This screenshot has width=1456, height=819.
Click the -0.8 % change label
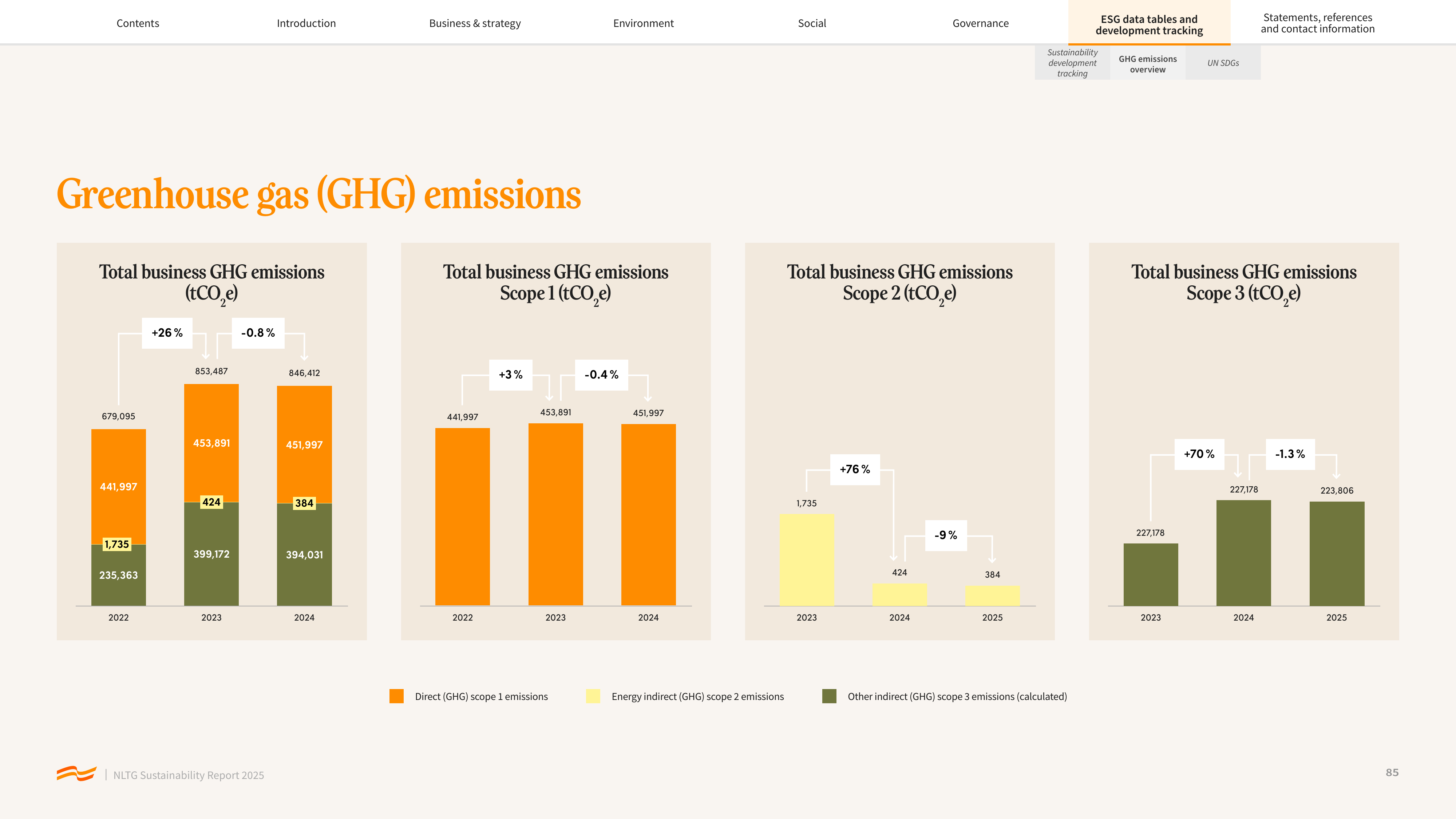[x=258, y=333]
